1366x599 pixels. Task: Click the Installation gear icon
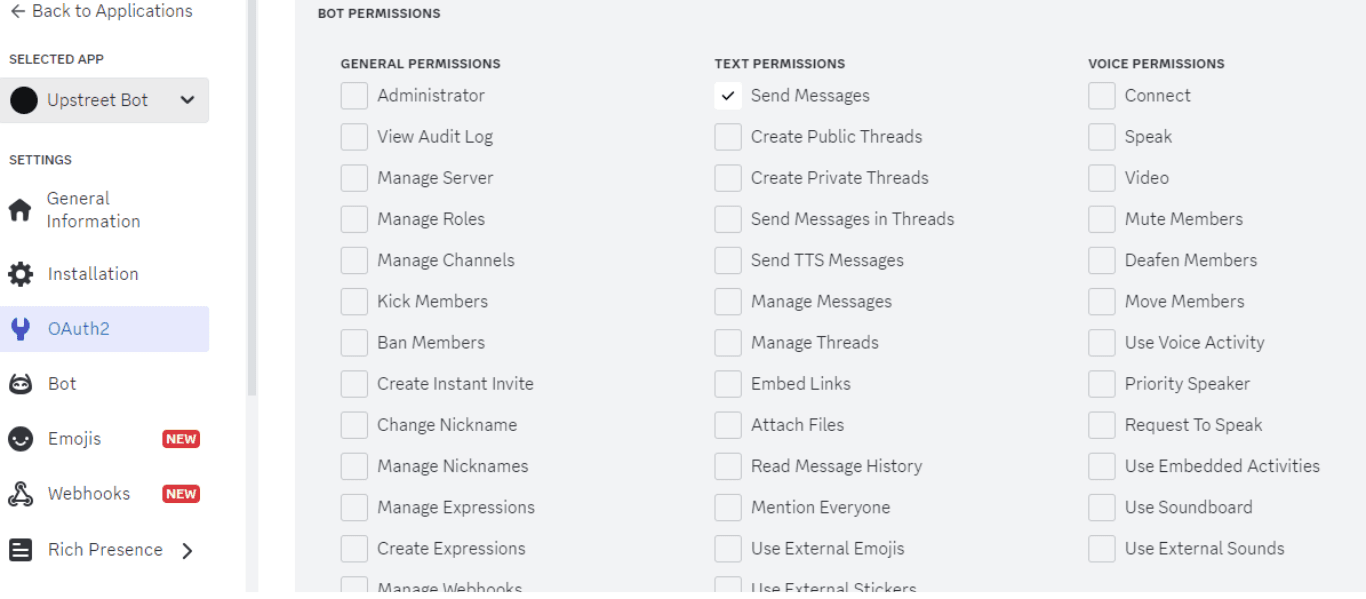point(20,274)
